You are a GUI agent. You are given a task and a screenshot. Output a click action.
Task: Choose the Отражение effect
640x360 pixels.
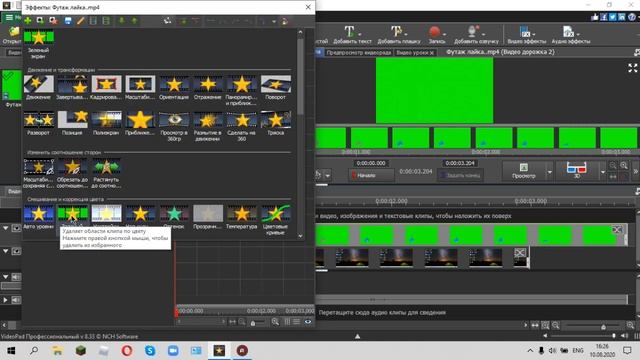(x=208, y=87)
